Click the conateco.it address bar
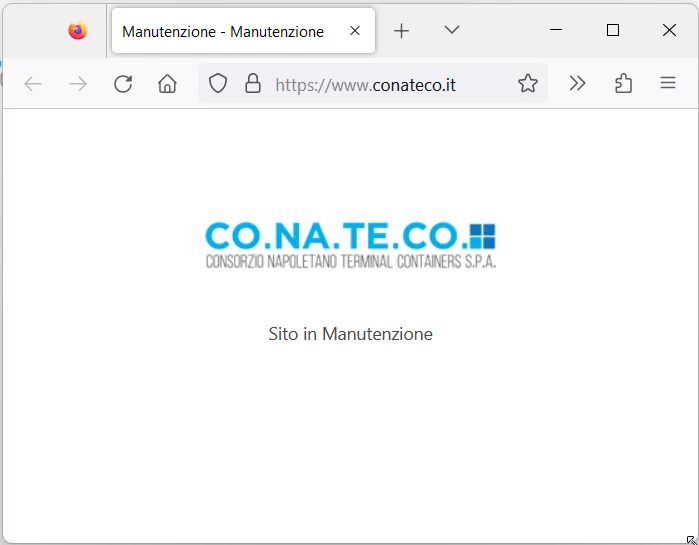 tap(380, 85)
